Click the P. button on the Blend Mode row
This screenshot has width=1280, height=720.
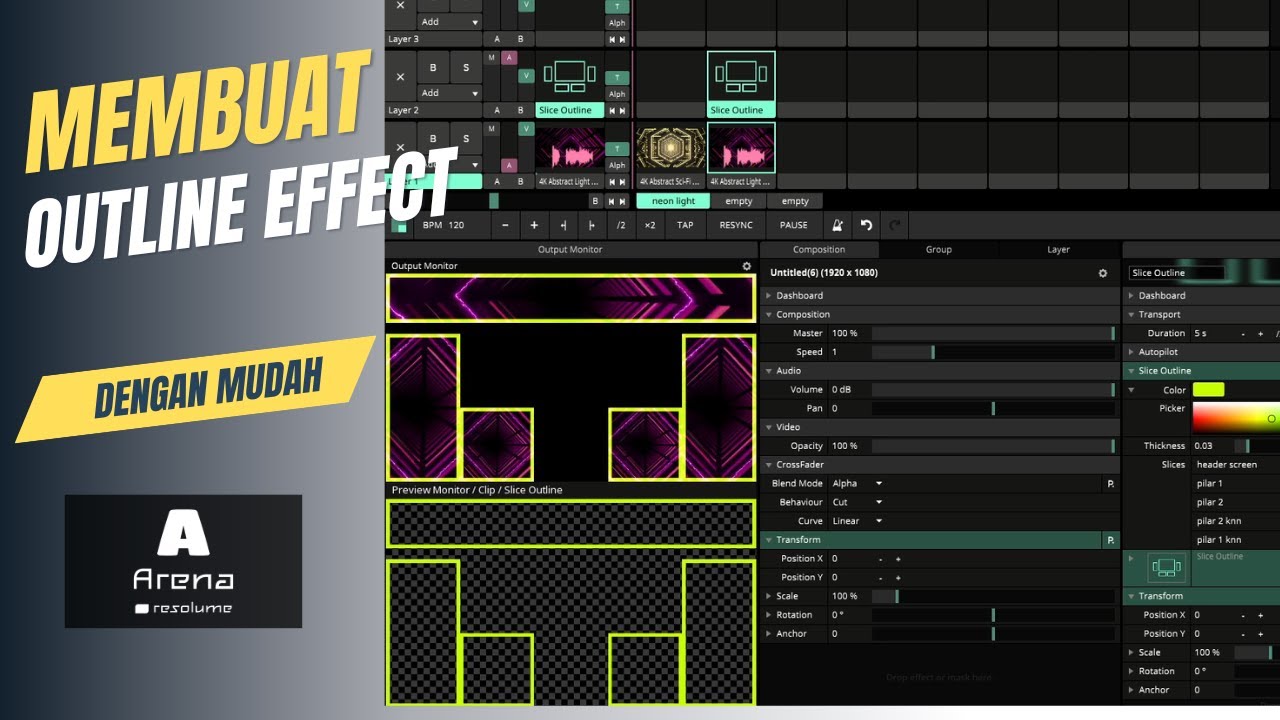pos(1110,484)
